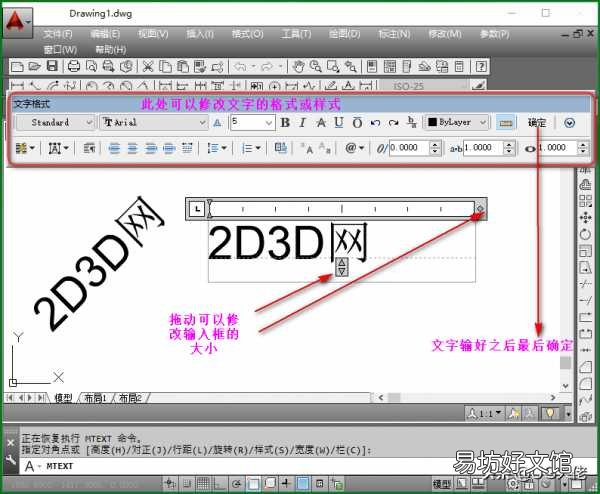Click the L tab-stop selector on ruler
The image size is (600, 494).
tap(197, 209)
